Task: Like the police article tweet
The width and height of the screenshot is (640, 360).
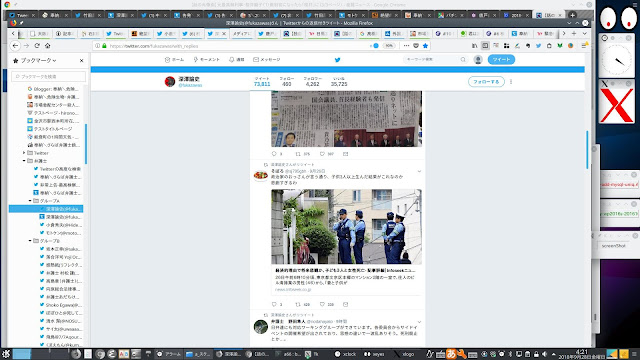Action: pyautogui.click(x=322, y=304)
